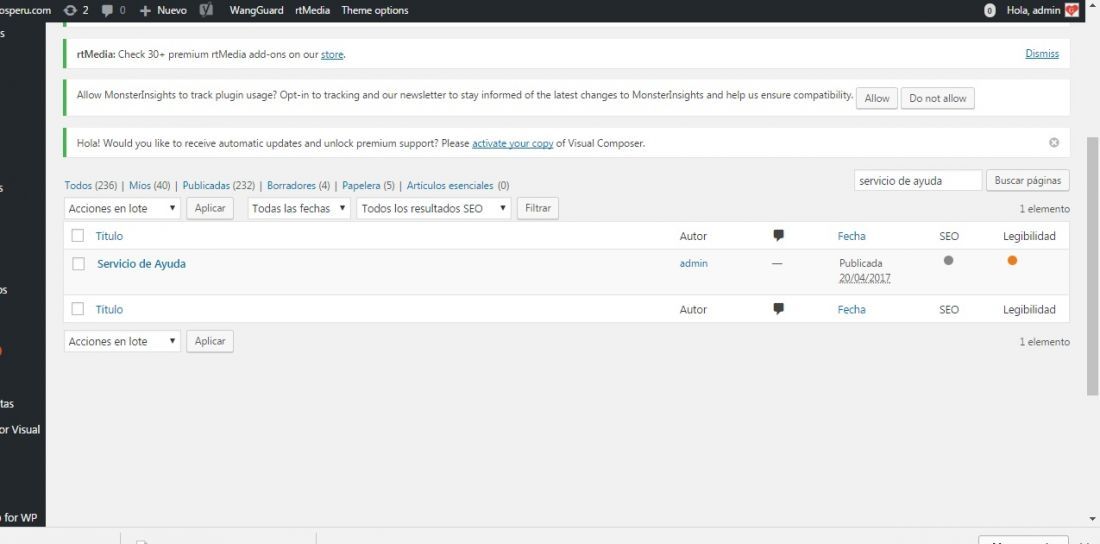Click the Filtrar button

537,208
